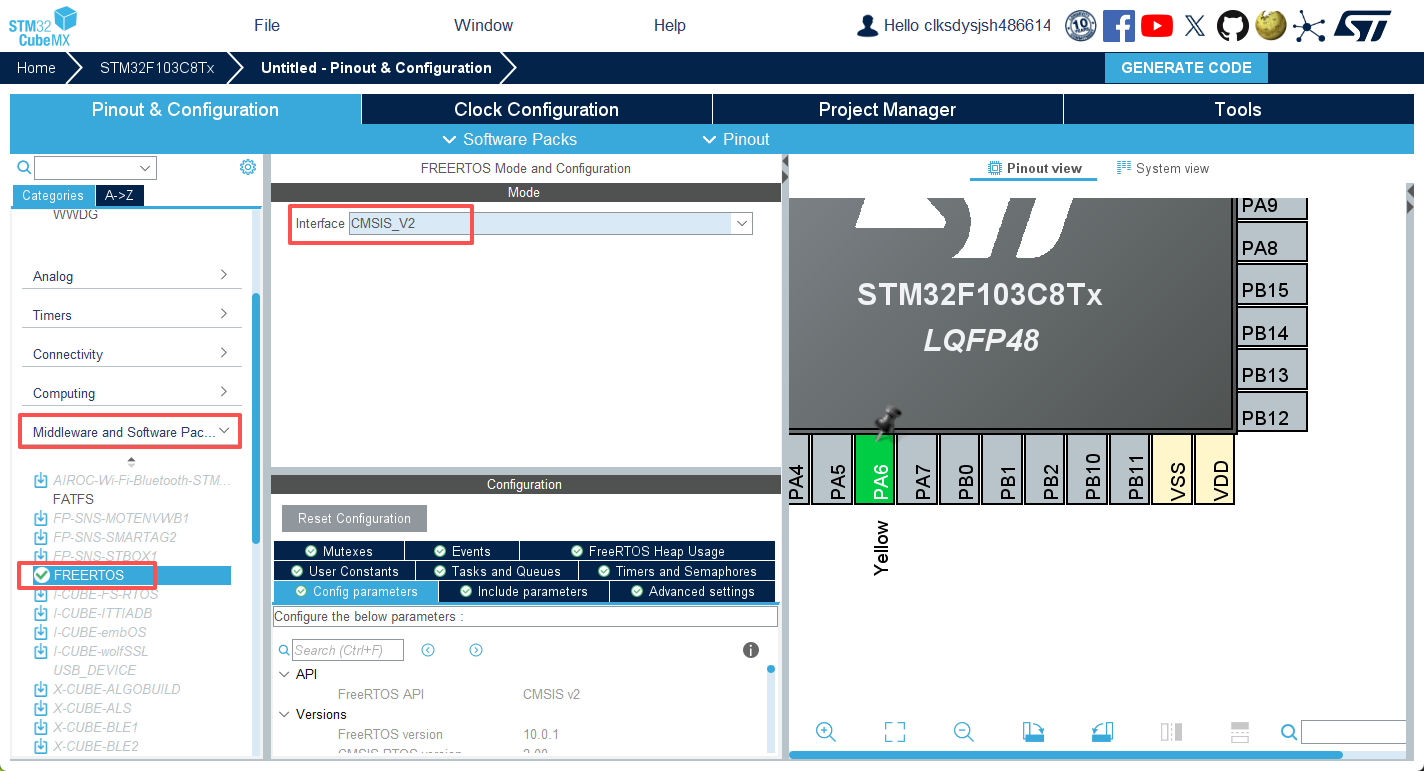This screenshot has height=771, width=1424.
Task: Click the user account avatar icon
Action: 867,25
